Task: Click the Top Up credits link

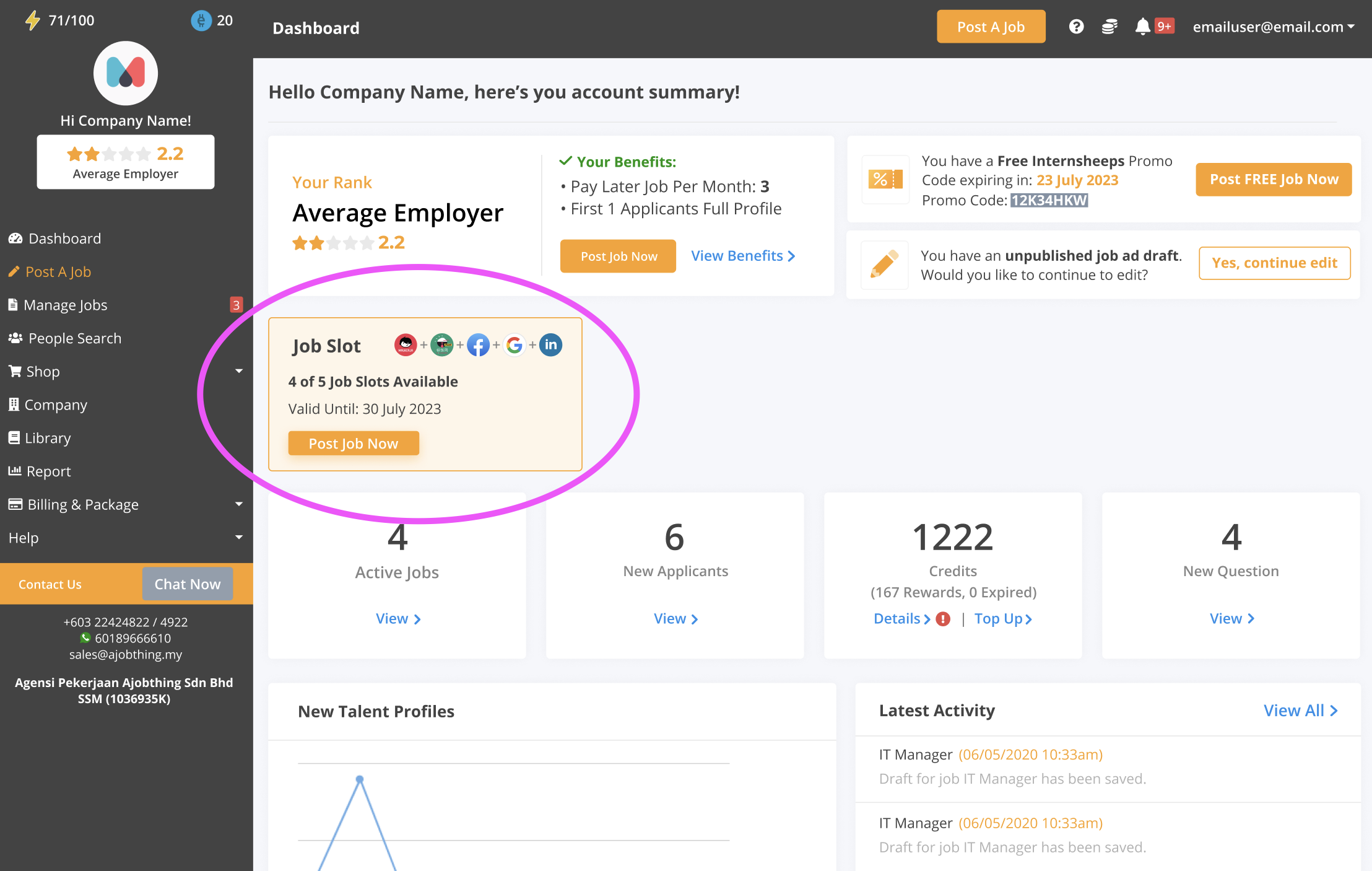Action: [1003, 619]
